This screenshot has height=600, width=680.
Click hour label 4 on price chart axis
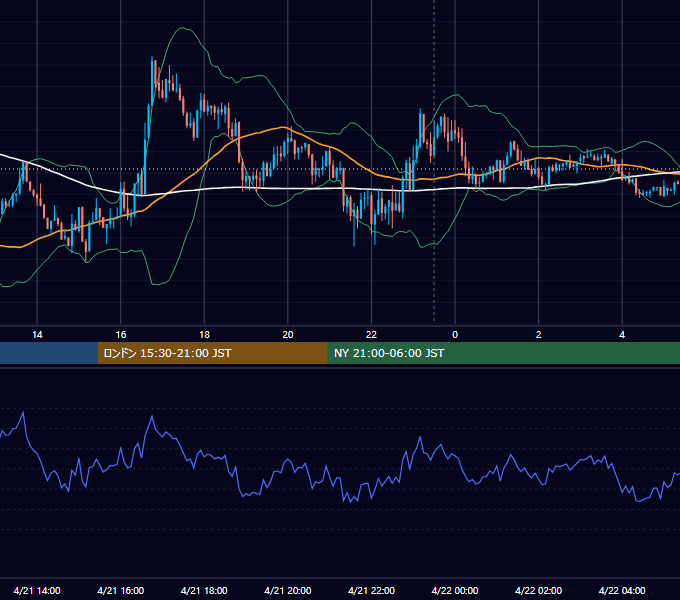coord(622,335)
